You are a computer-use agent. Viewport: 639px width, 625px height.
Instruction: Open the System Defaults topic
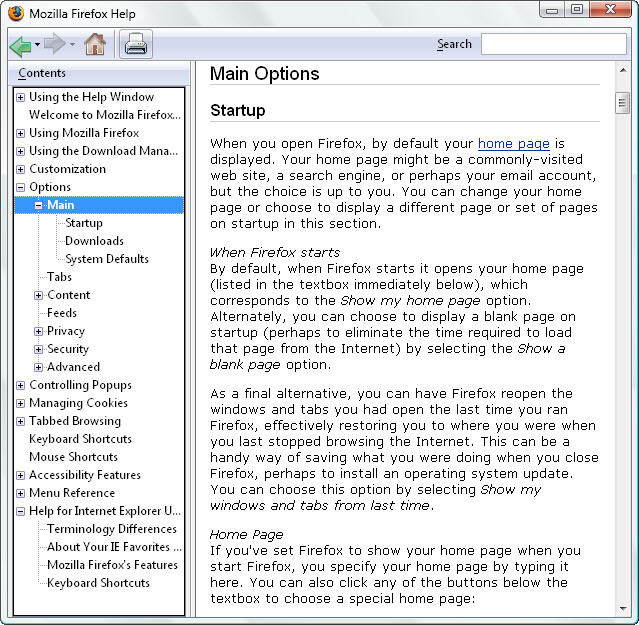107,259
